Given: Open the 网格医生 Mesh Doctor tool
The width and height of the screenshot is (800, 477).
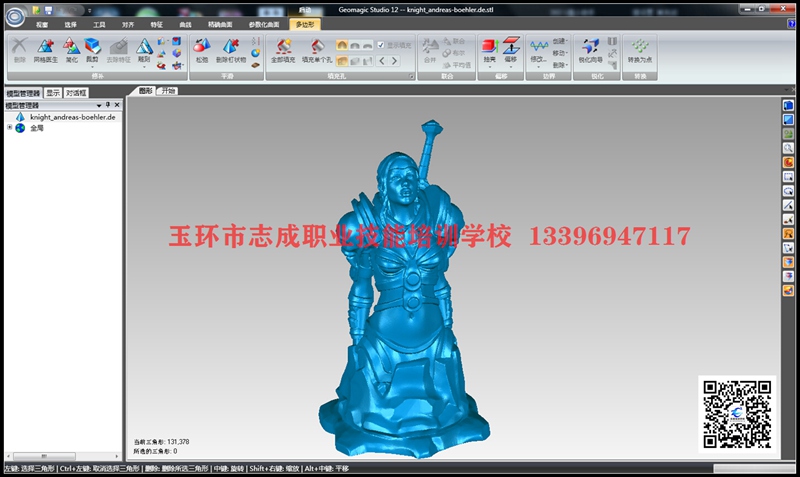Looking at the screenshot, I should (45, 51).
